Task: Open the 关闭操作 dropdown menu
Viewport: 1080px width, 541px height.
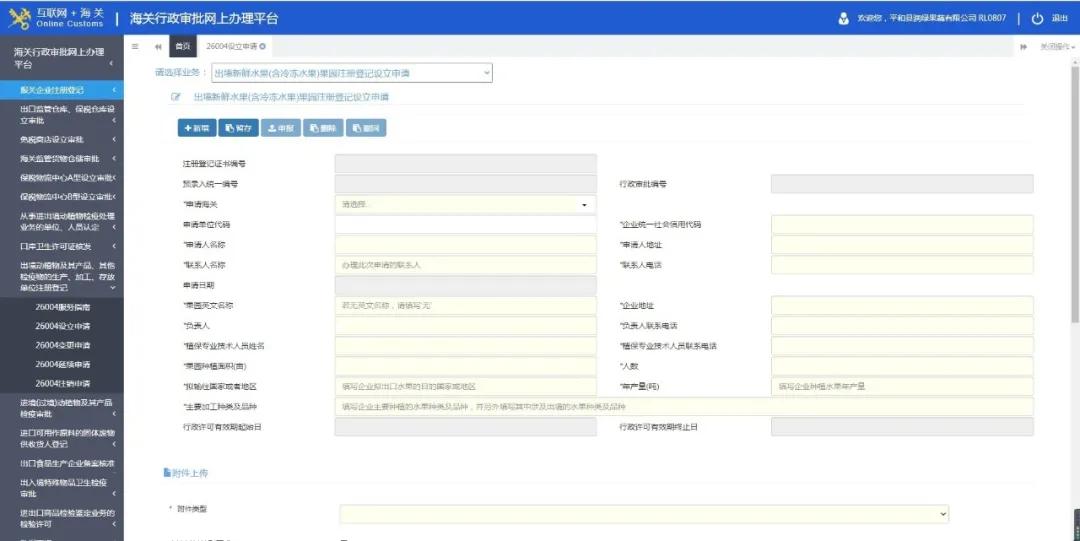Action: (x=1055, y=47)
